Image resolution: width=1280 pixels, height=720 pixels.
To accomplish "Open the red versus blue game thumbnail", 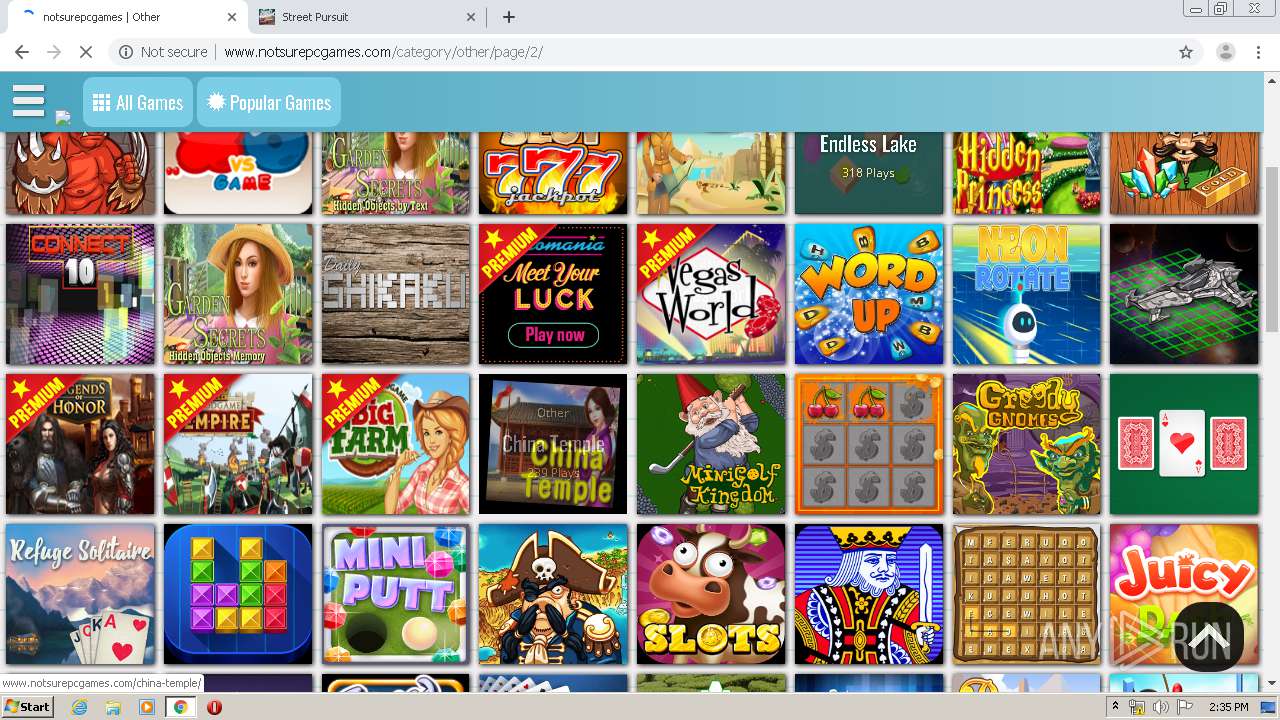I will pos(238,172).
